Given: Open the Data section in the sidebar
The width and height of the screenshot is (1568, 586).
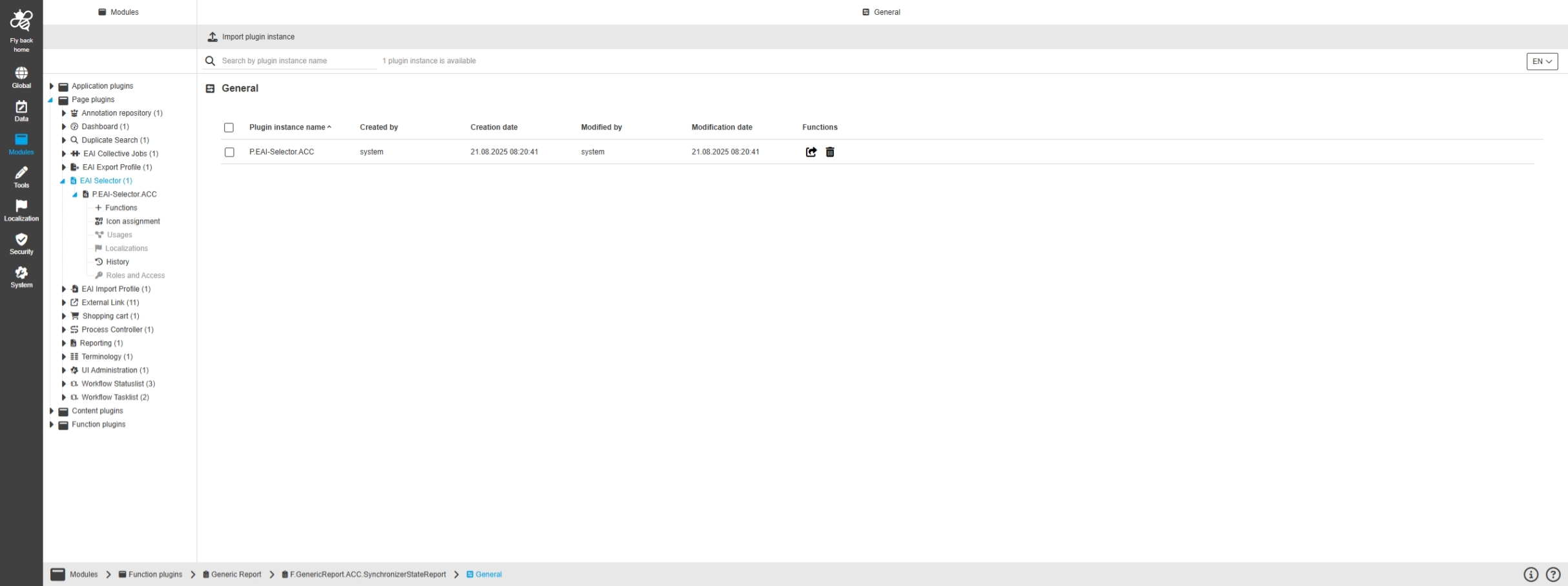Looking at the screenshot, I should click(21, 111).
